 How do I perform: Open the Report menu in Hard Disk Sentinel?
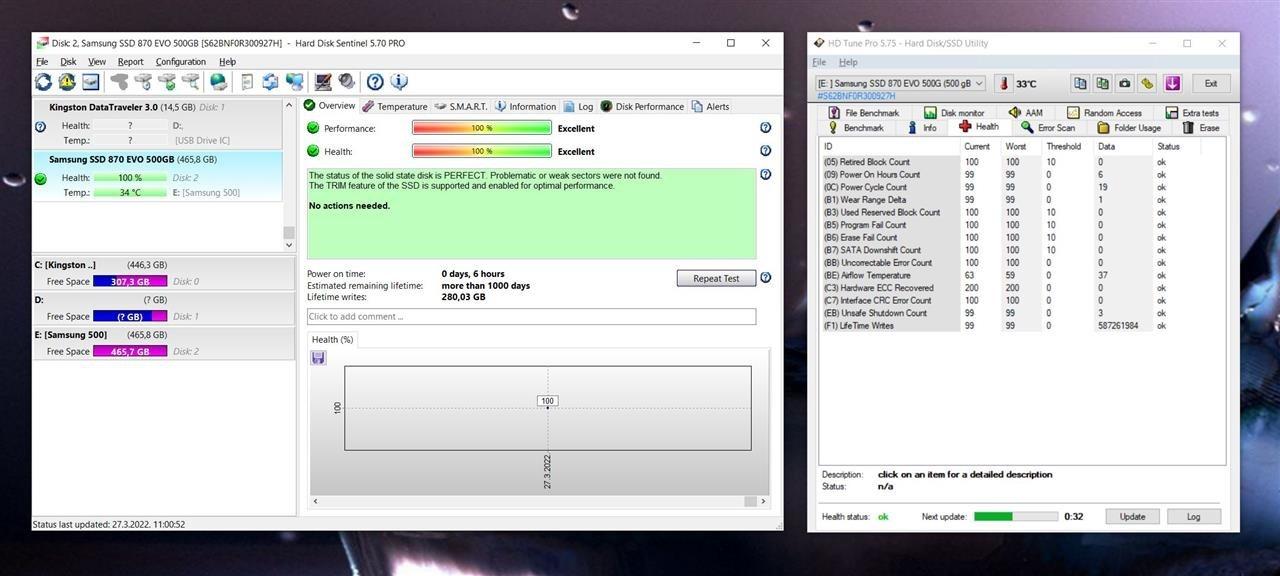130,62
